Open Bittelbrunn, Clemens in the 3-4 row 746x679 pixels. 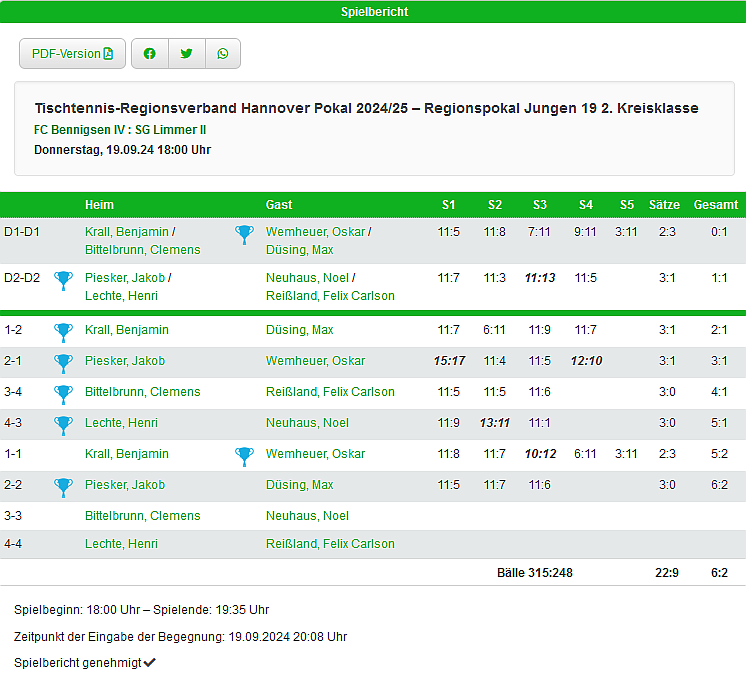coord(142,392)
